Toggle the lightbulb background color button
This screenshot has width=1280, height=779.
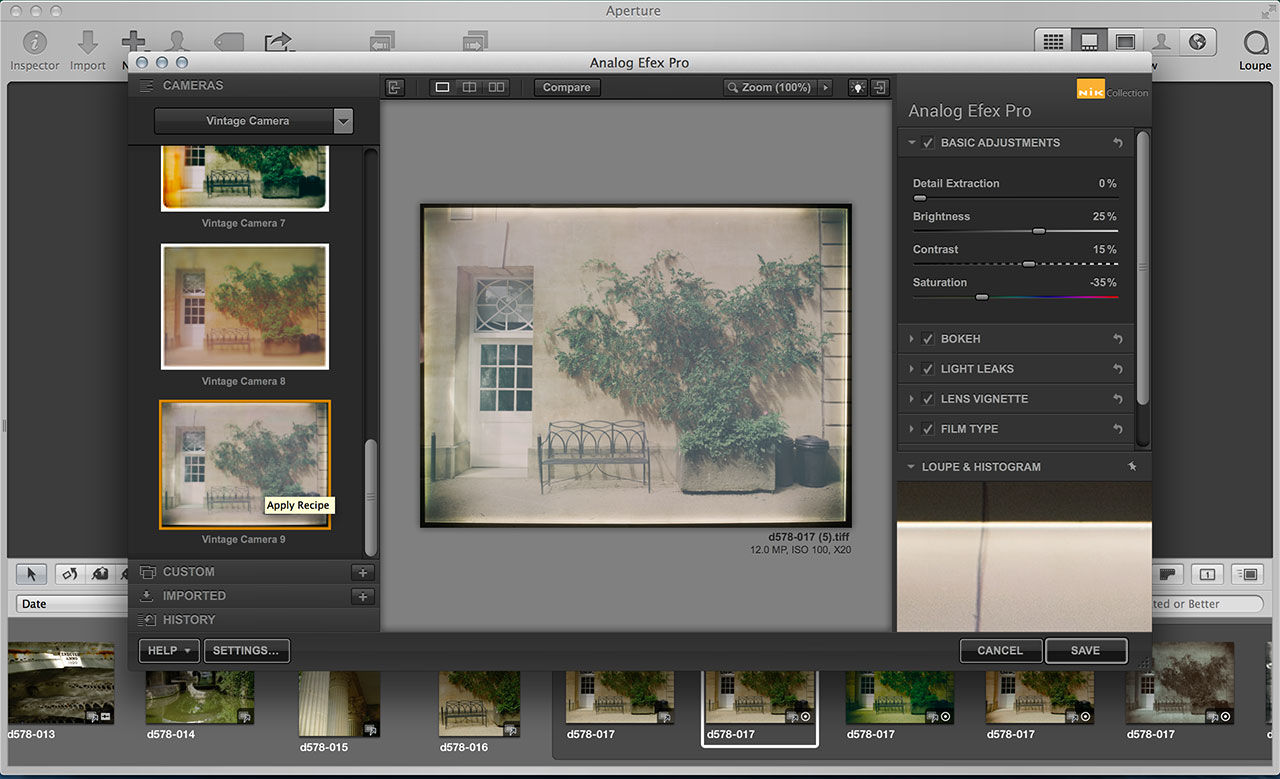[x=857, y=88]
